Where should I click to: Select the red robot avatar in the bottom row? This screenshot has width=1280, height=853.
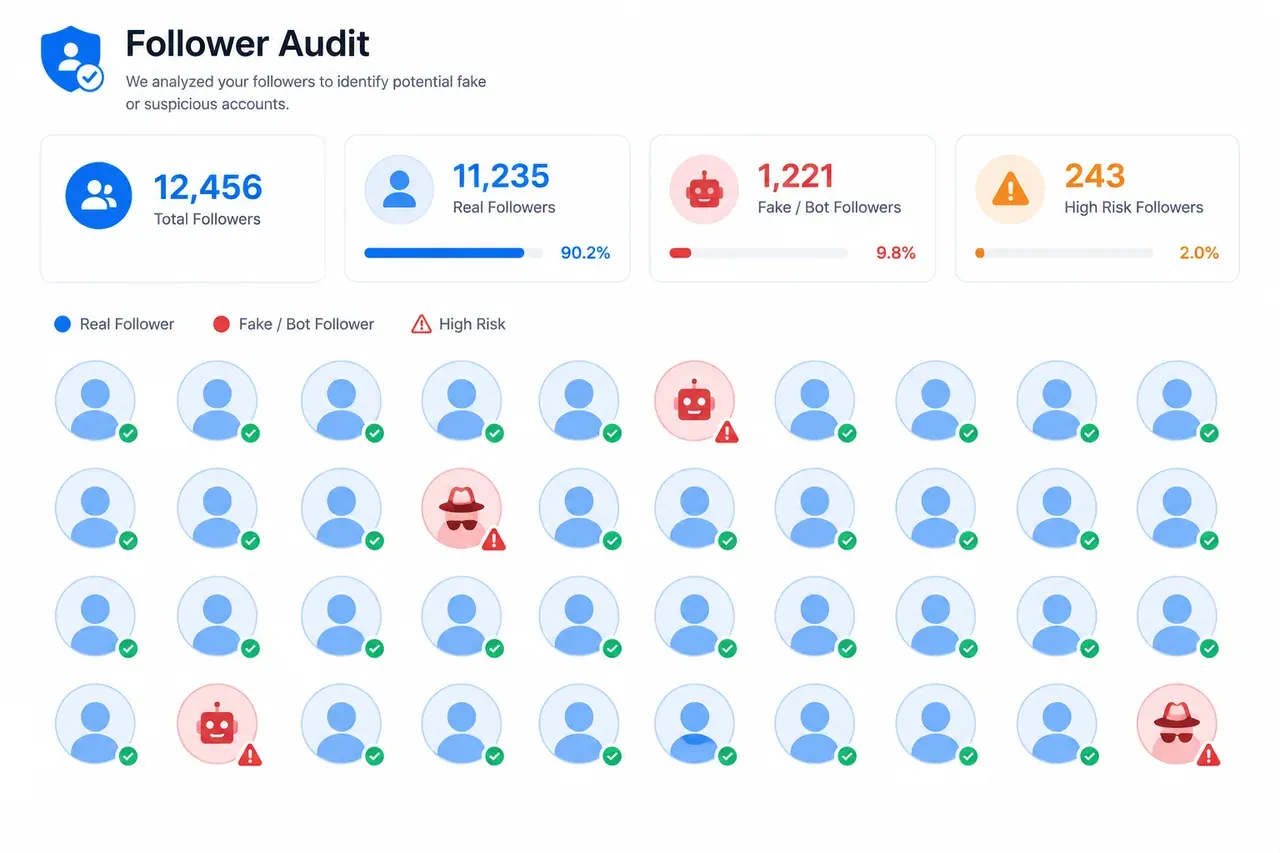coord(217,724)
